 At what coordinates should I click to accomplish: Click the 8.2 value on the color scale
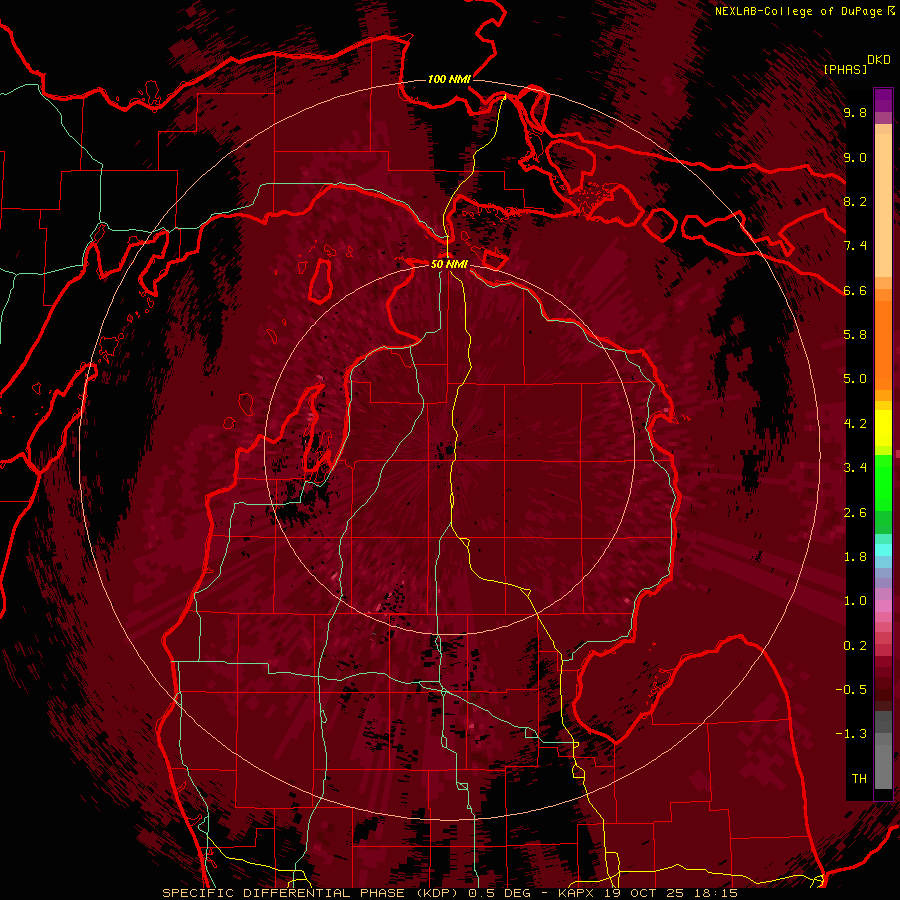coord(855,201)
